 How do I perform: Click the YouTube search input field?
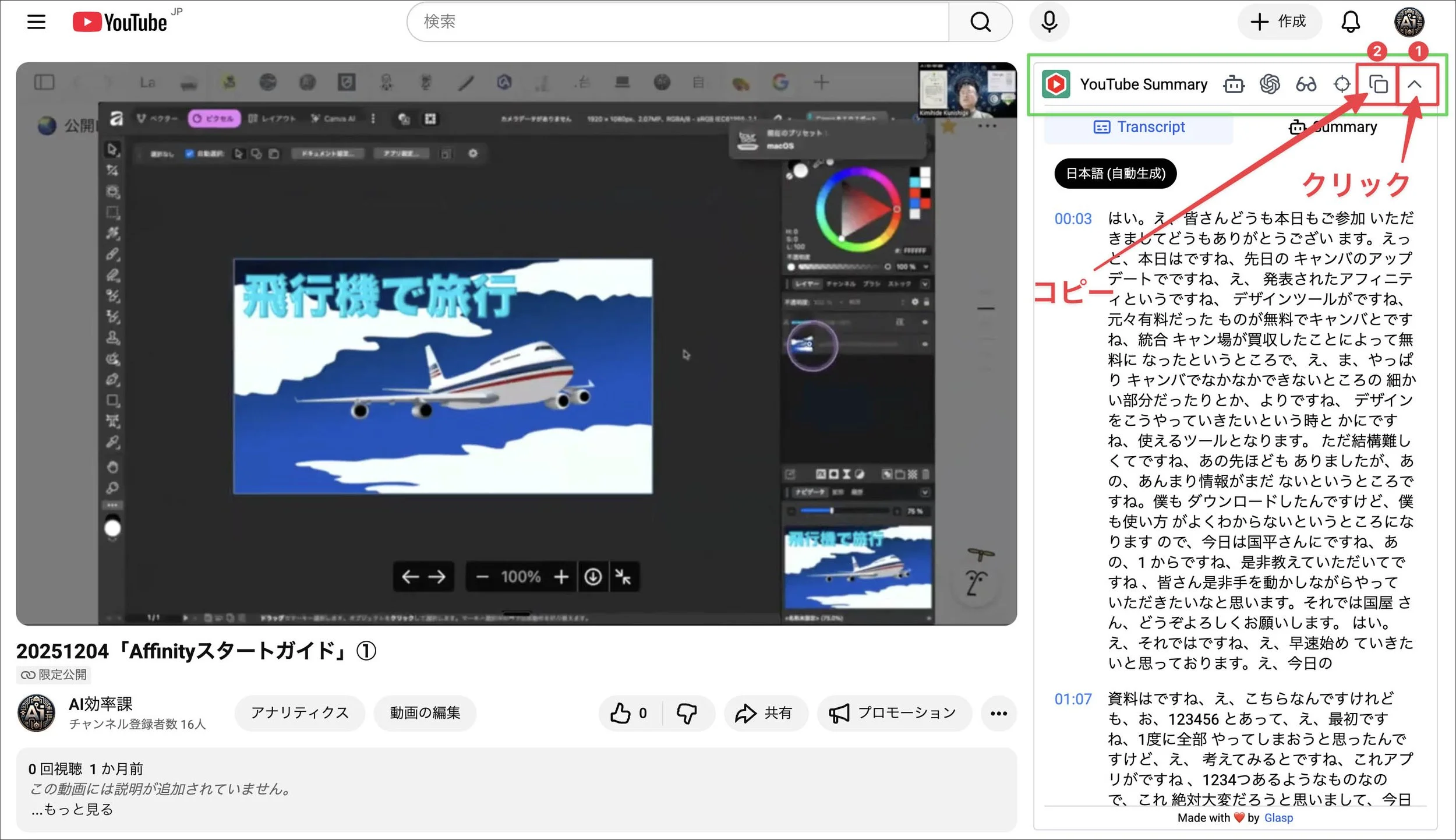point(676,22)
